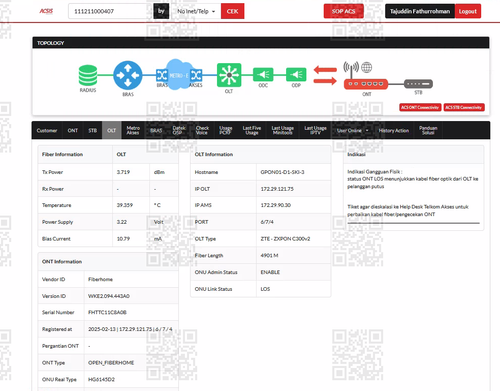Click IP AMS value 172.29.90.30

276,205
